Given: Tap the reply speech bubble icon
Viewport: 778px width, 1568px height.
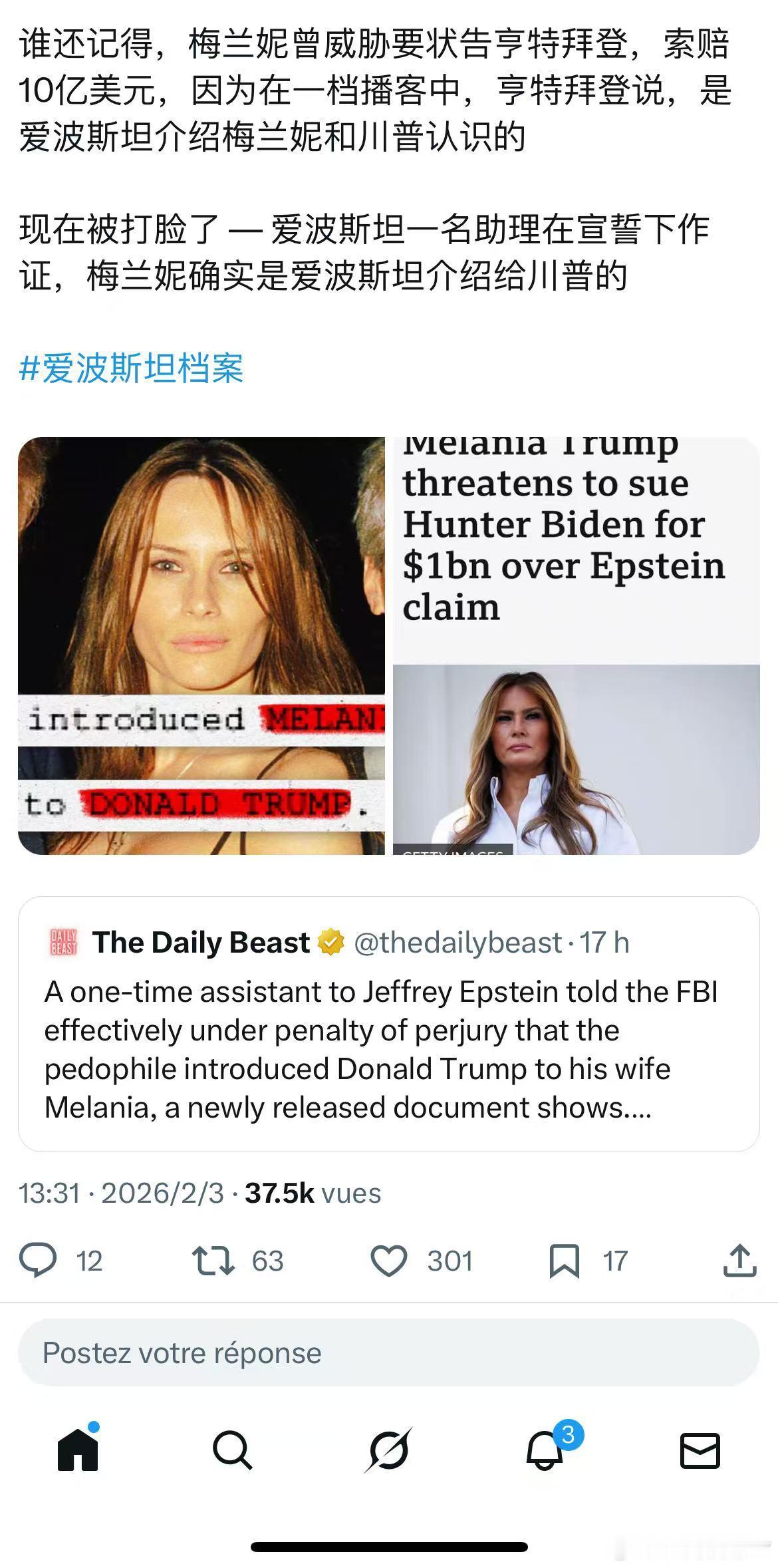Looking at the screenshot, I should coord(38,1261).
